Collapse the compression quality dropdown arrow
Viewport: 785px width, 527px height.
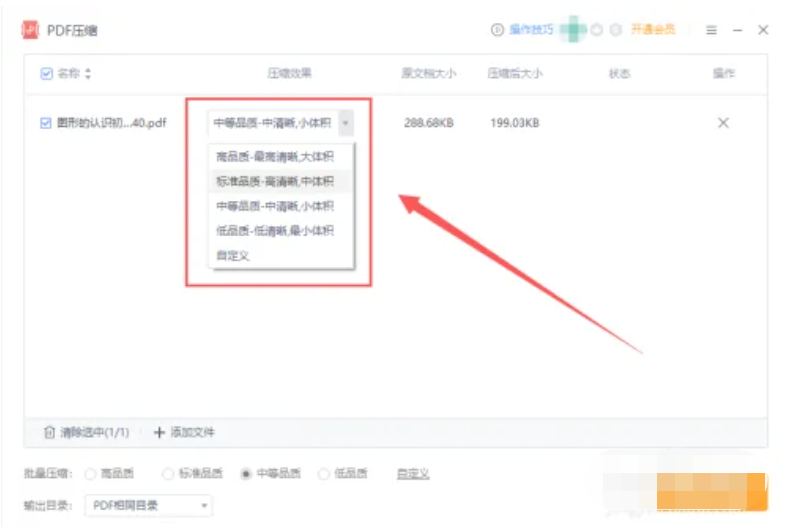click(345, 123)
